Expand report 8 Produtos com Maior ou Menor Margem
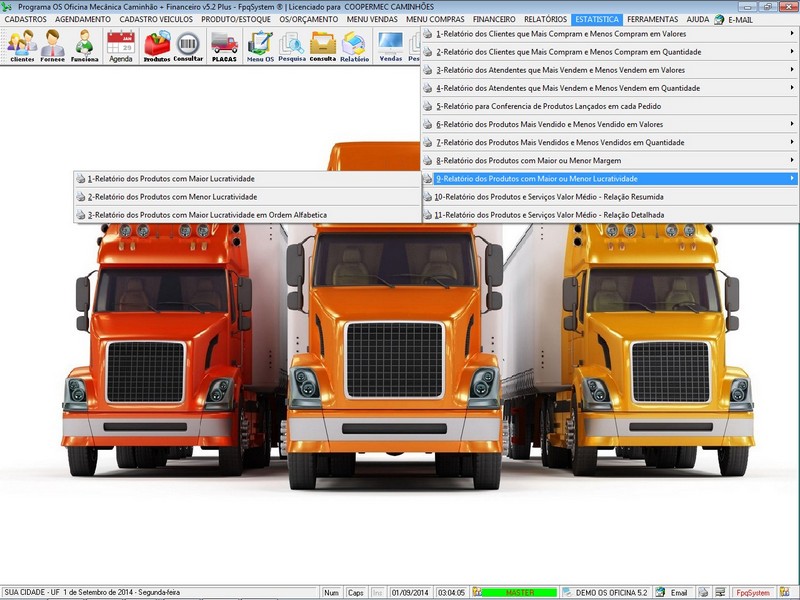This screenshot has height=600, width=800. 610,161
